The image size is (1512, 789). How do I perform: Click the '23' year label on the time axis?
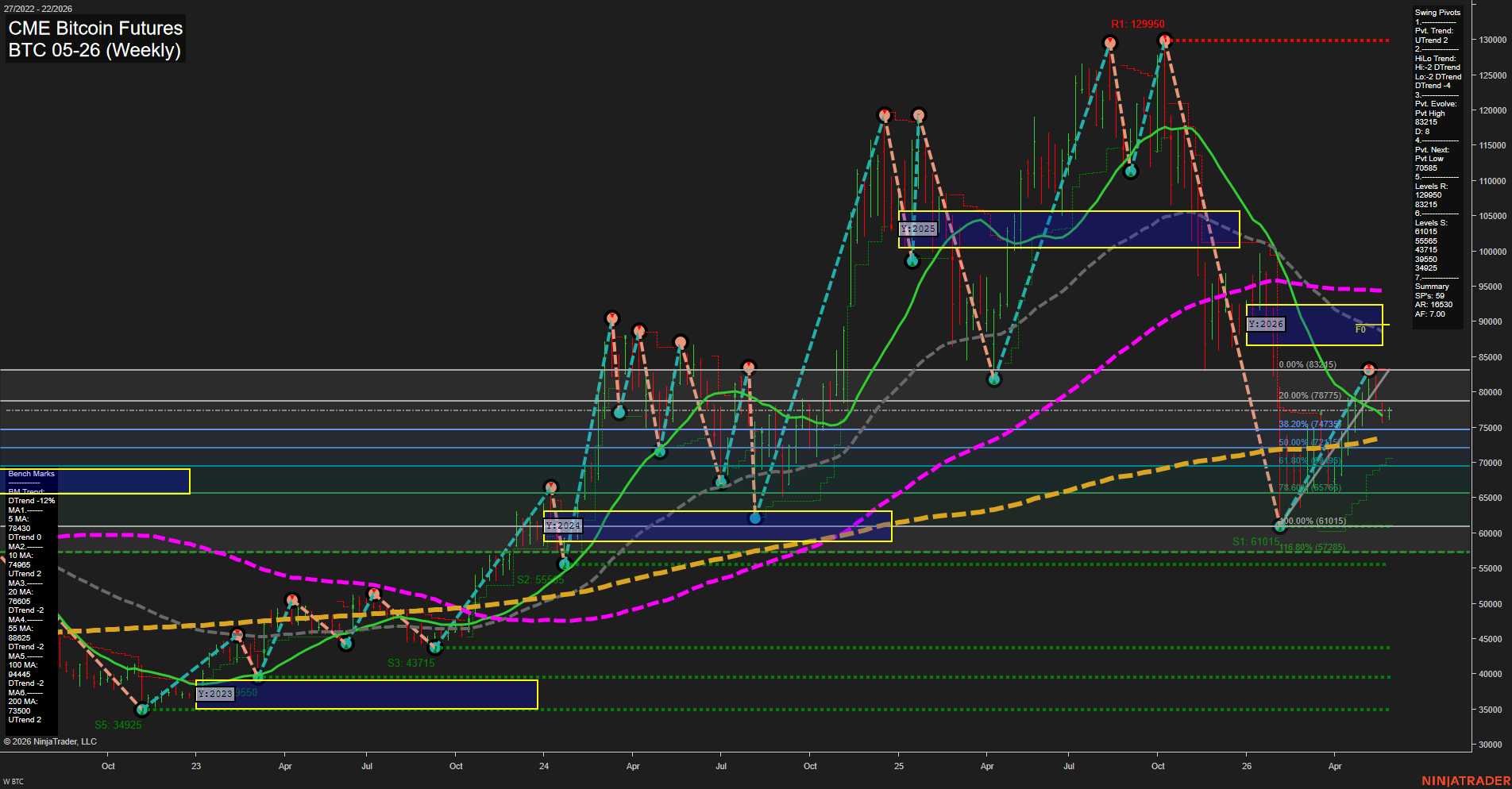[x=196, y=766]
